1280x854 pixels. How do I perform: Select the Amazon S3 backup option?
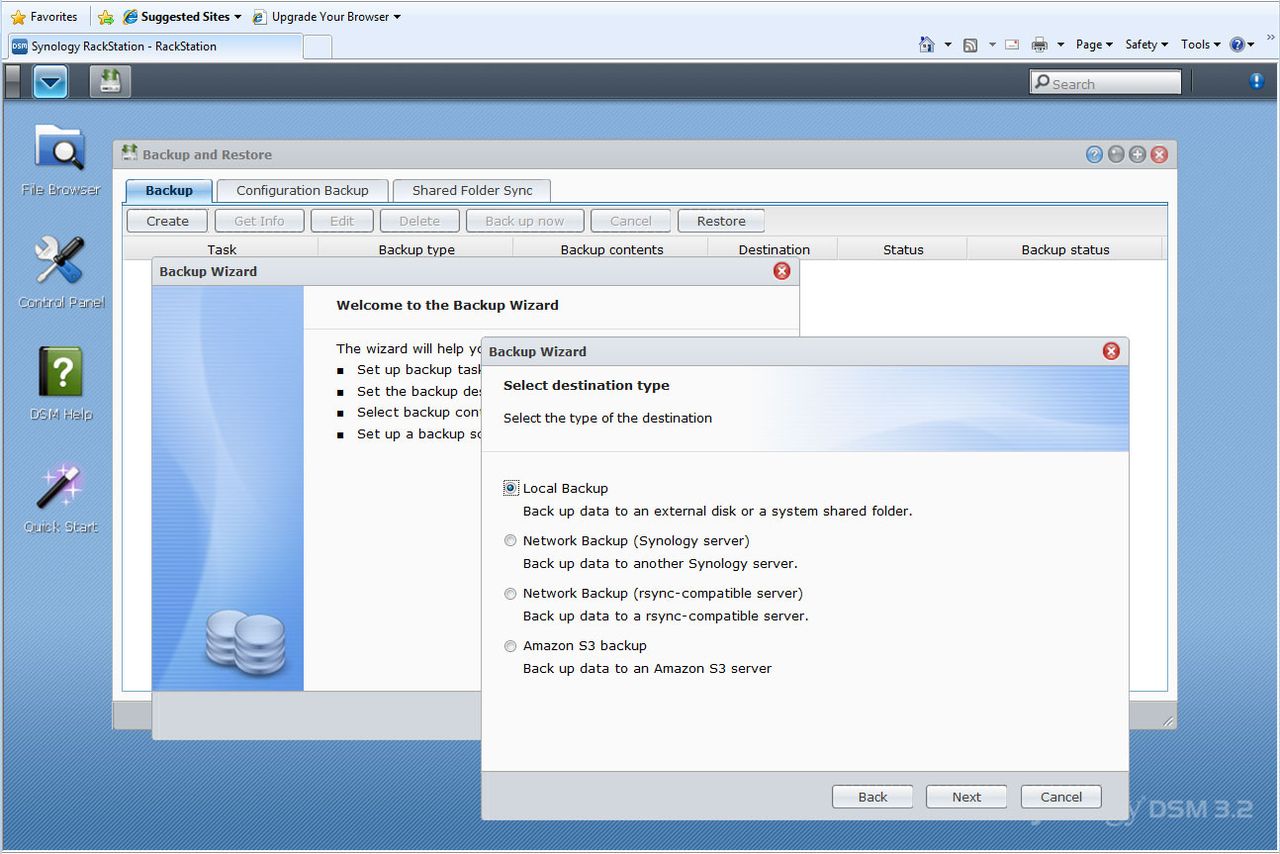pyautogui.click(x=510, y=646)
